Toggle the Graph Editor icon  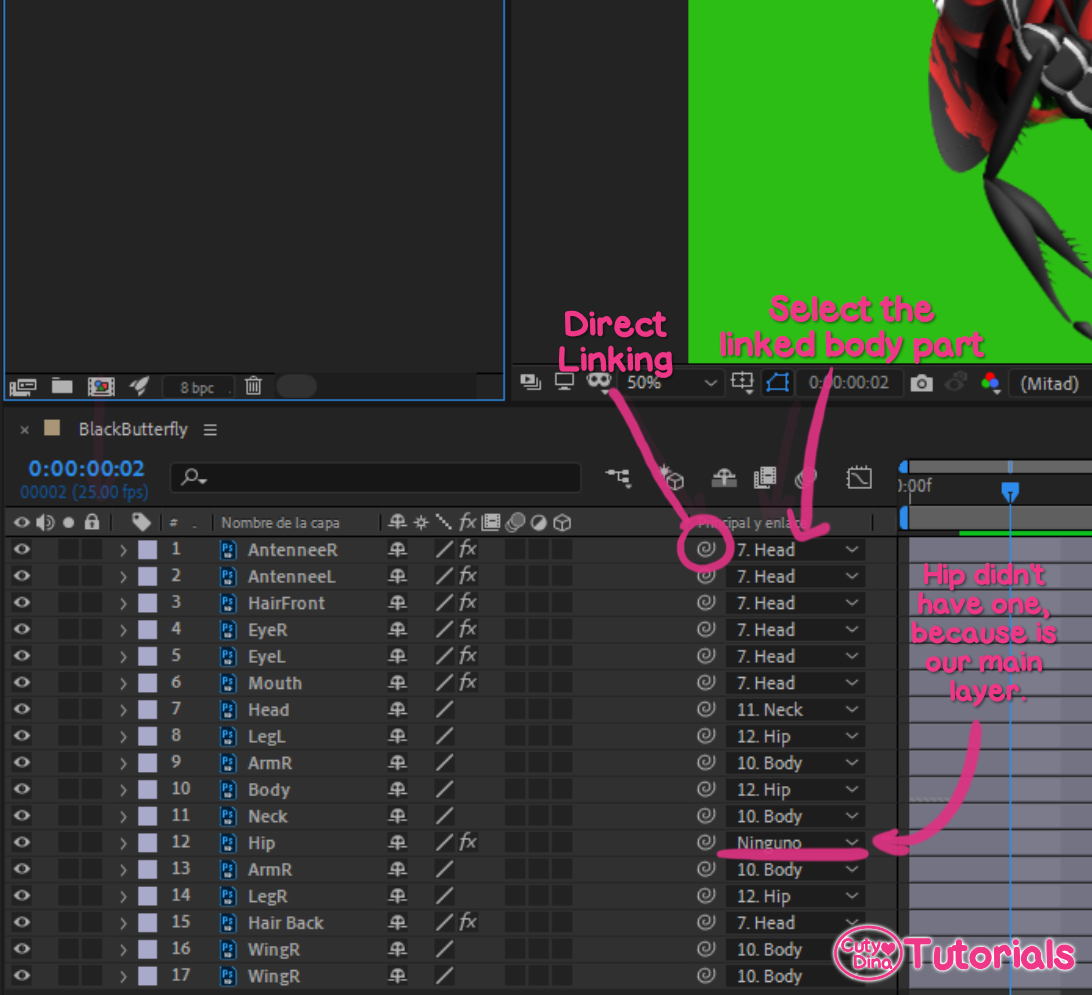pos(858,478)
